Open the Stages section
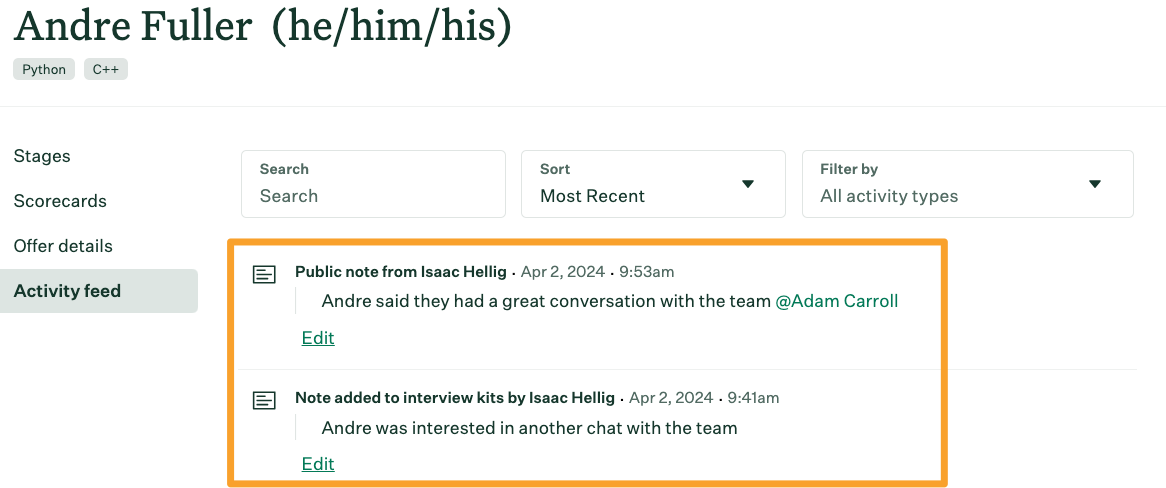 [42, 156]
